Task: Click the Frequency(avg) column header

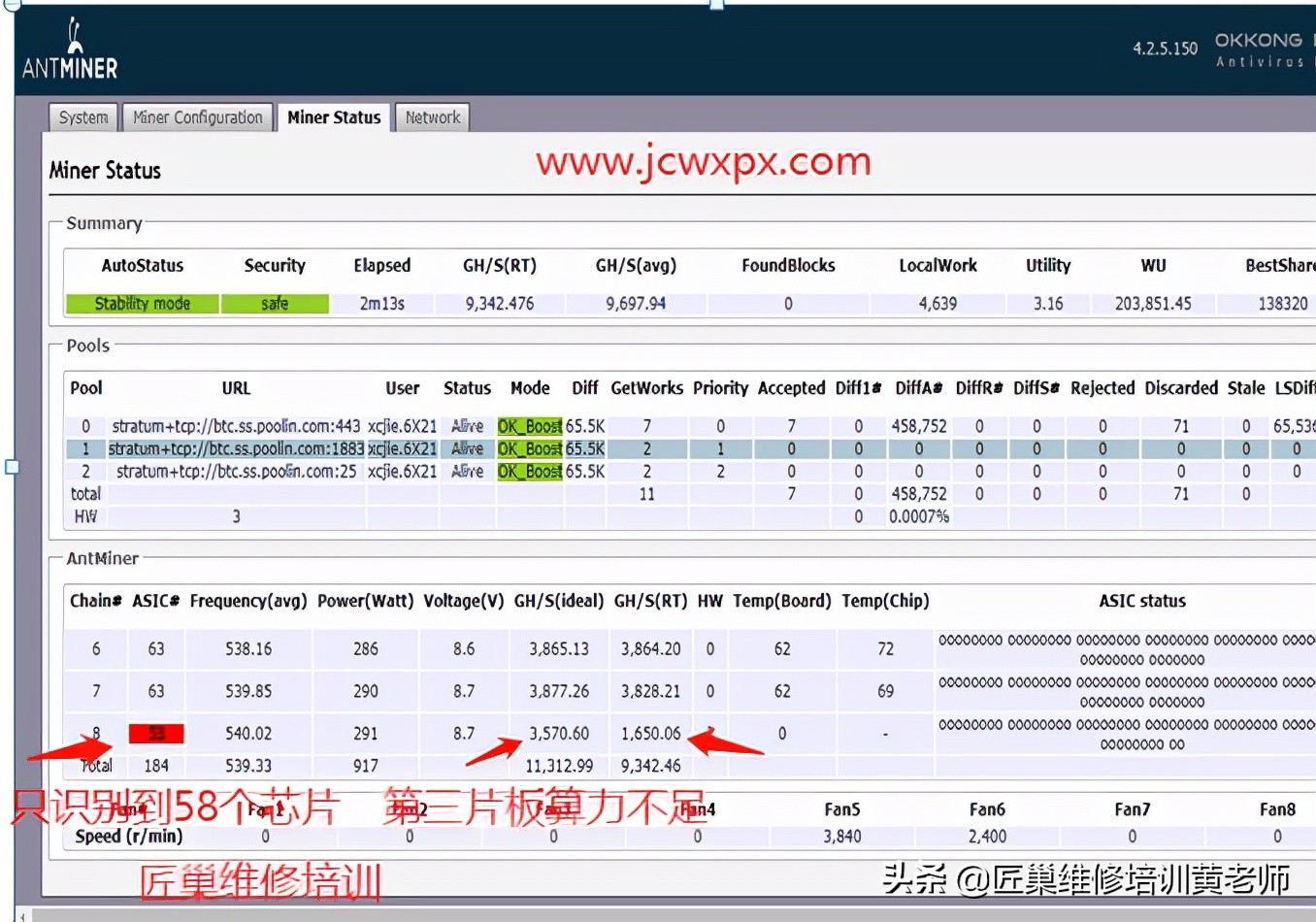Action: click(x=248, y=602)
